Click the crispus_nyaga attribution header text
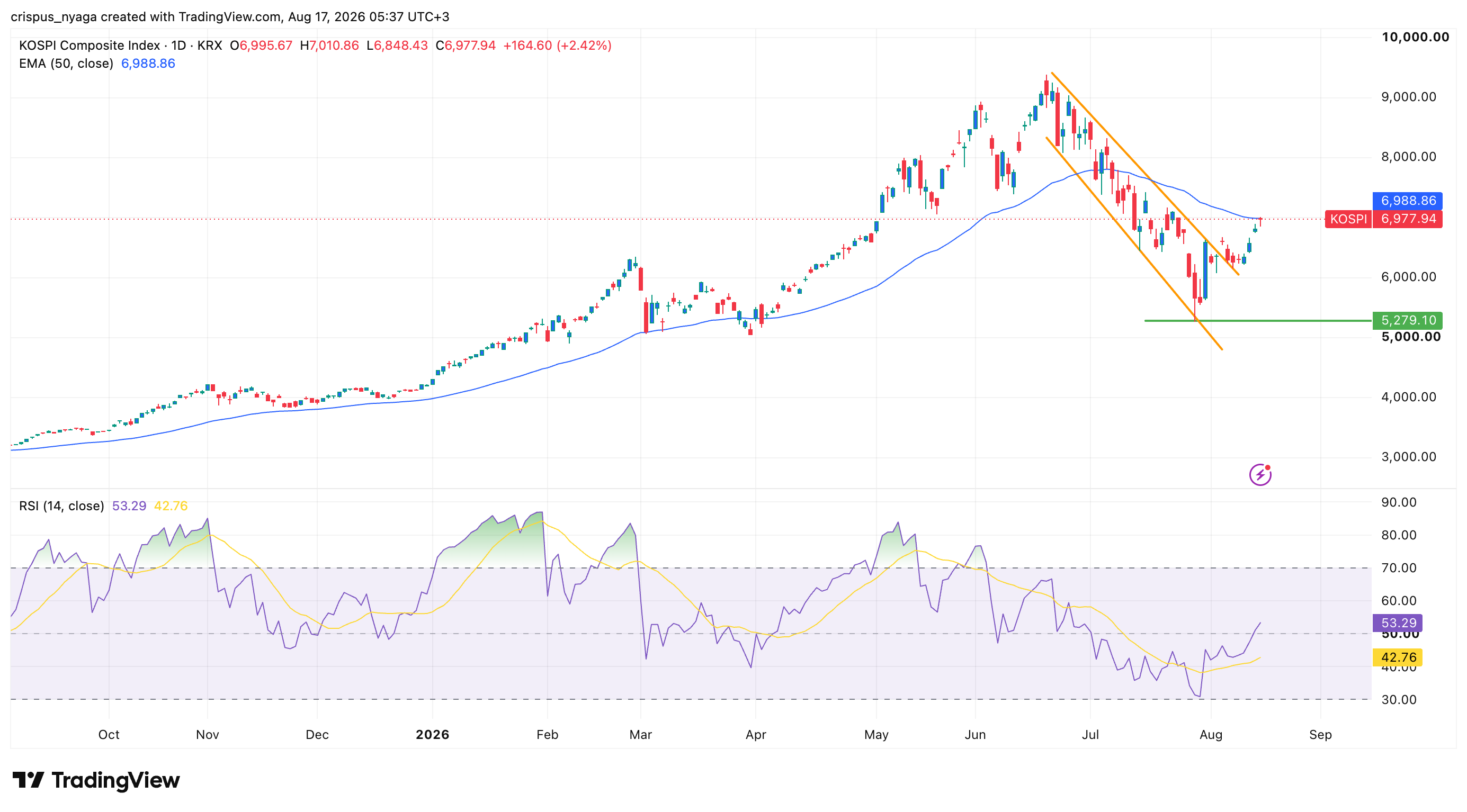 pos(230,16)
